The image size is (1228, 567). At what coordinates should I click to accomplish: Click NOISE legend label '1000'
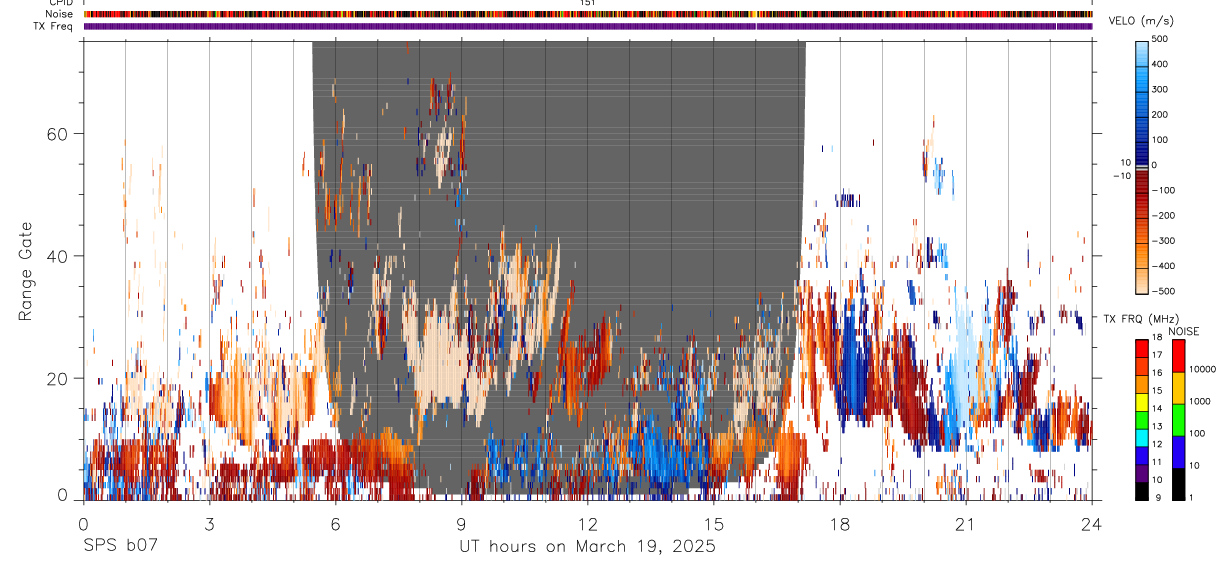pos(1201,401)
